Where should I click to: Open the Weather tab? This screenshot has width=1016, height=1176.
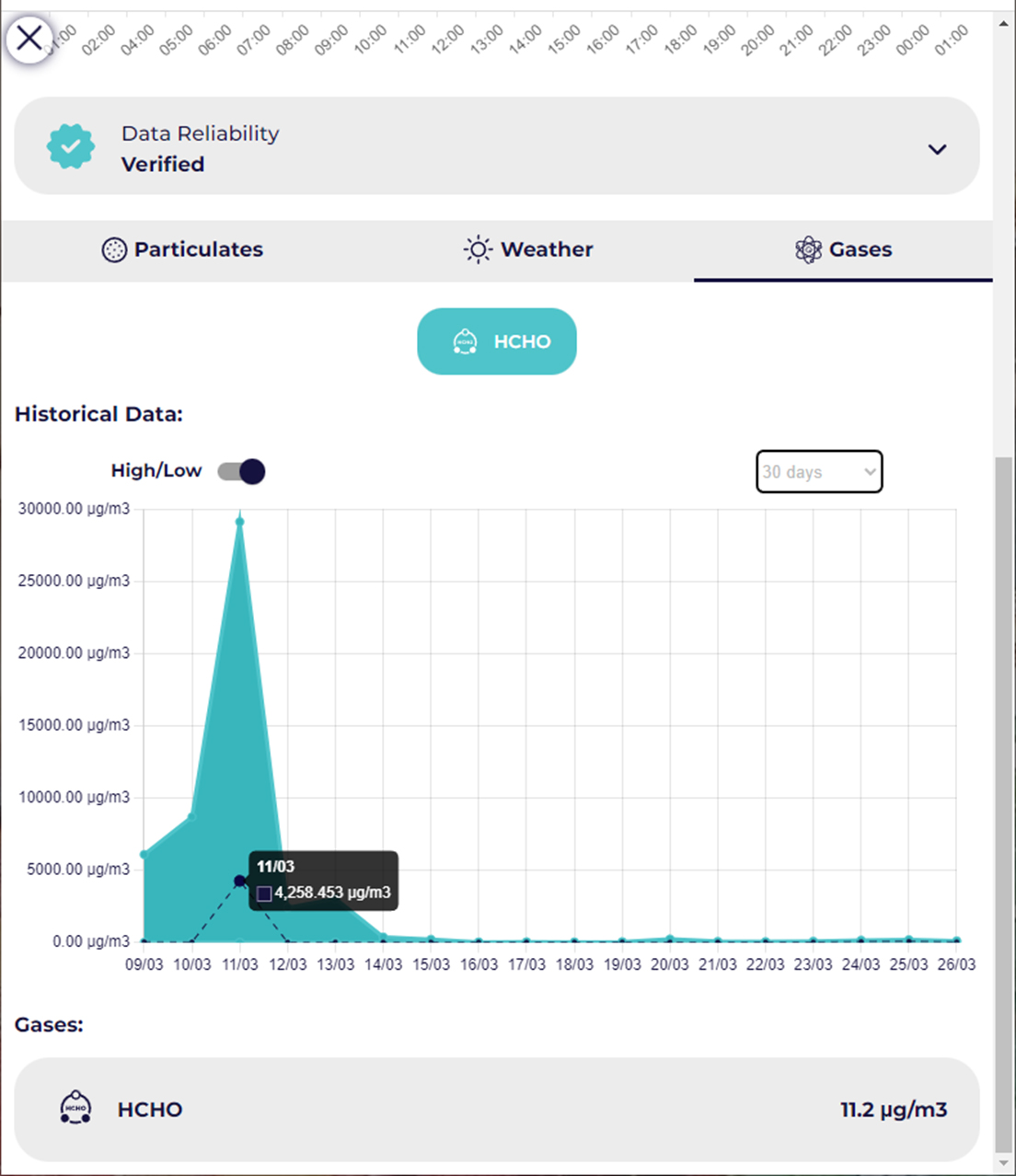coord(547,250)
